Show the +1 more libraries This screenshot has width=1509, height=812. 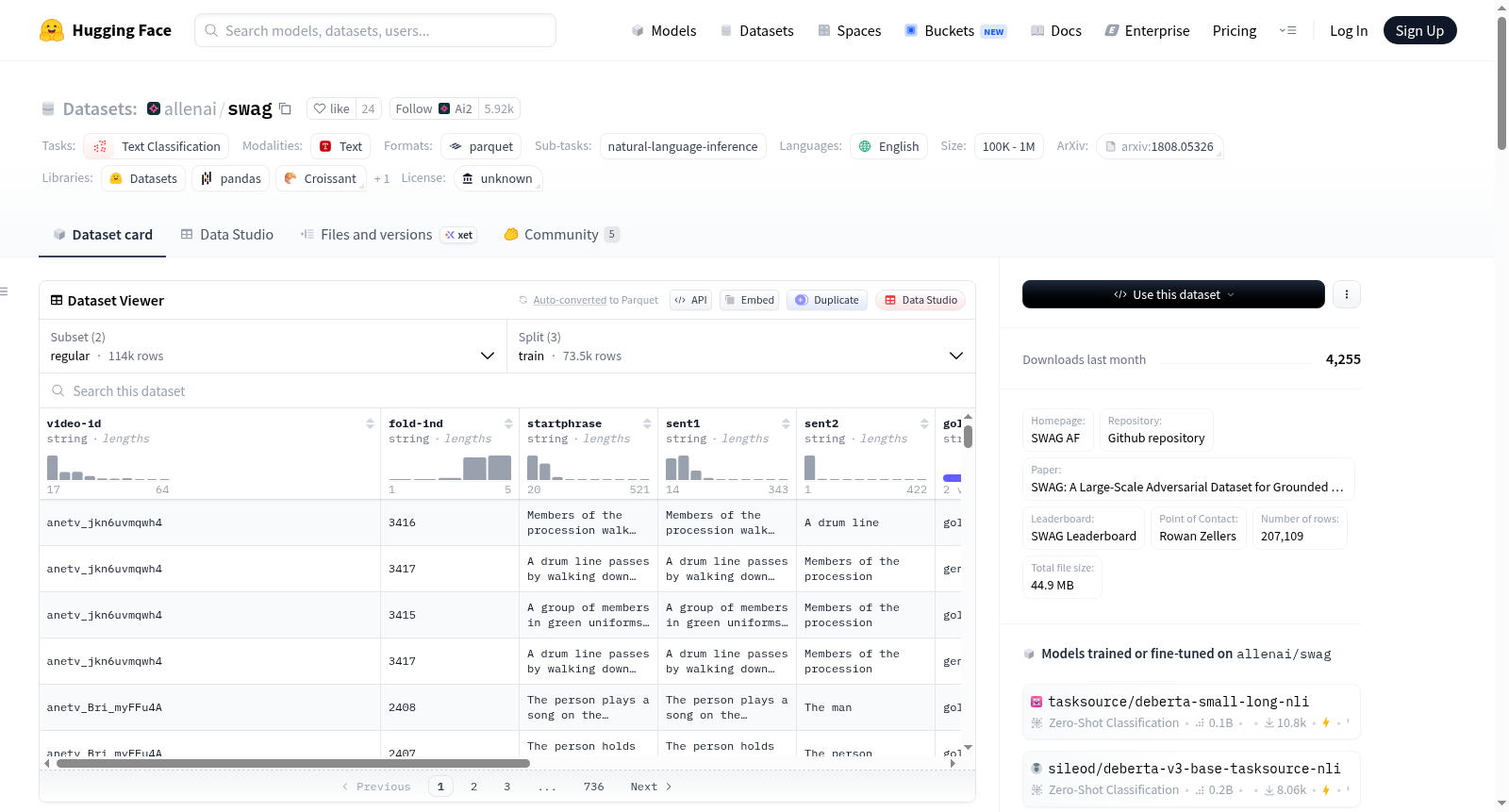[381, 179]
